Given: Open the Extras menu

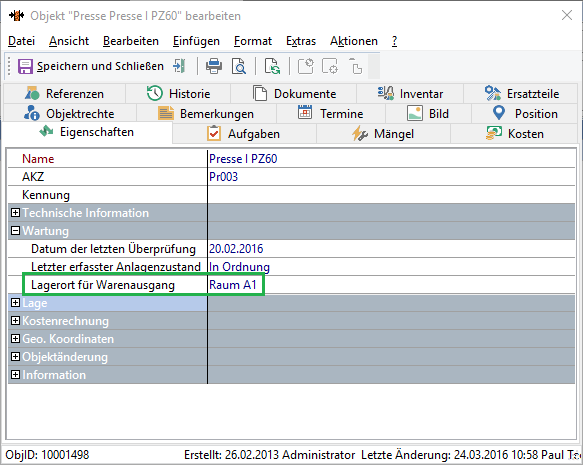Looking at the screenshot, I should (301, 41).
